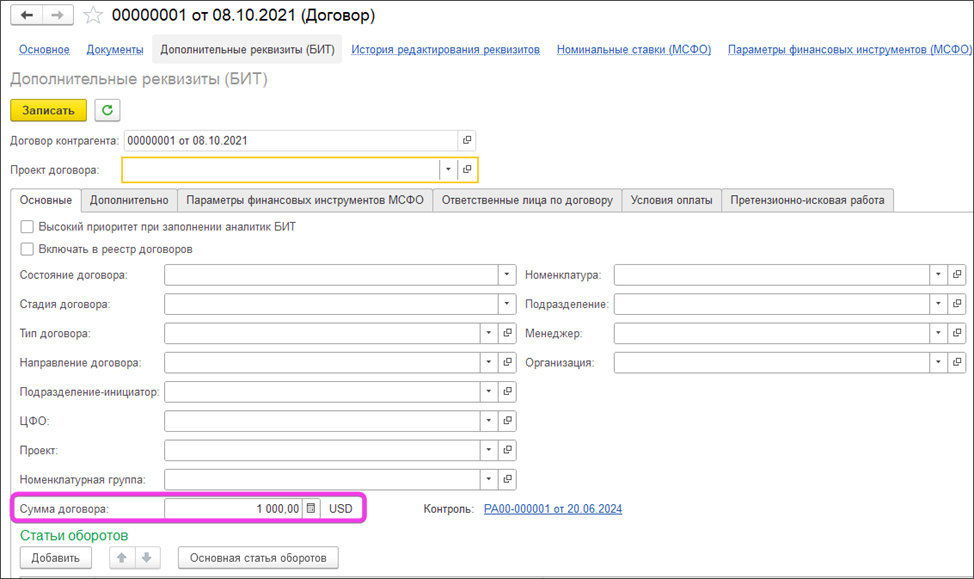Toggle Включать в реестр договоров checkbox
The height and width of the screenshot is (579, 974).
pos(27,249)
